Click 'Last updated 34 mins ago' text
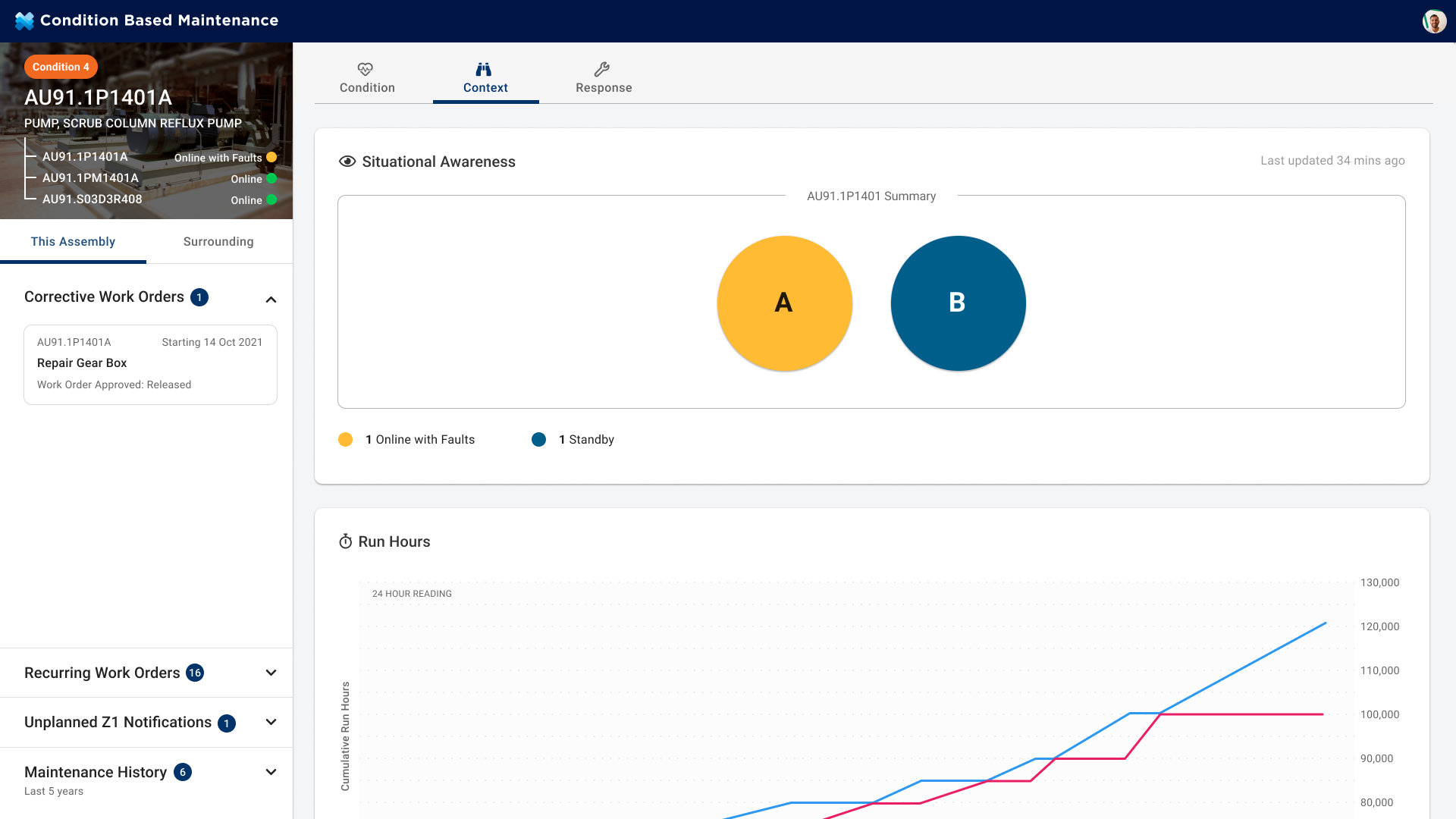Image resolution: width=1456 pixels, height=819 pixels. [1332, 161]
